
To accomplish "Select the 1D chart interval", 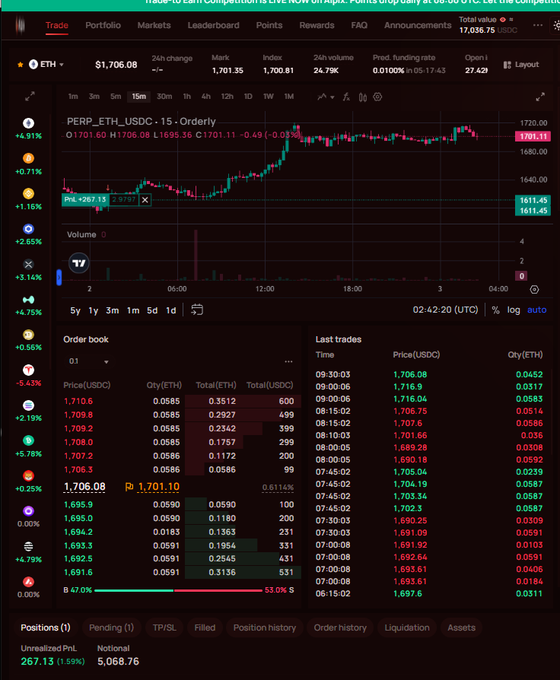I will coord(248,96).
